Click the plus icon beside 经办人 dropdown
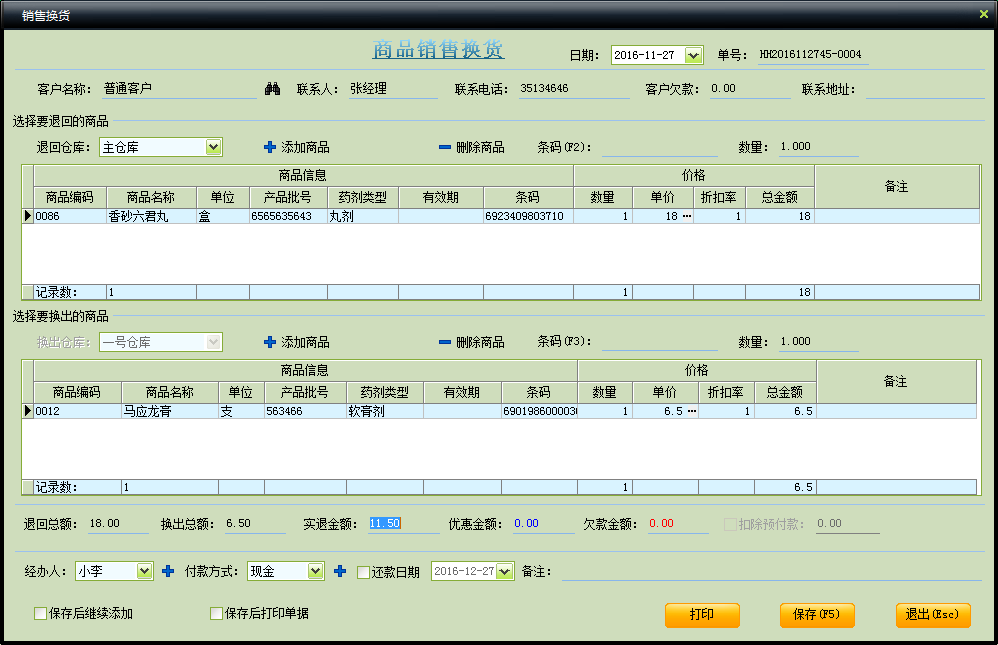 tap(168, 571)
